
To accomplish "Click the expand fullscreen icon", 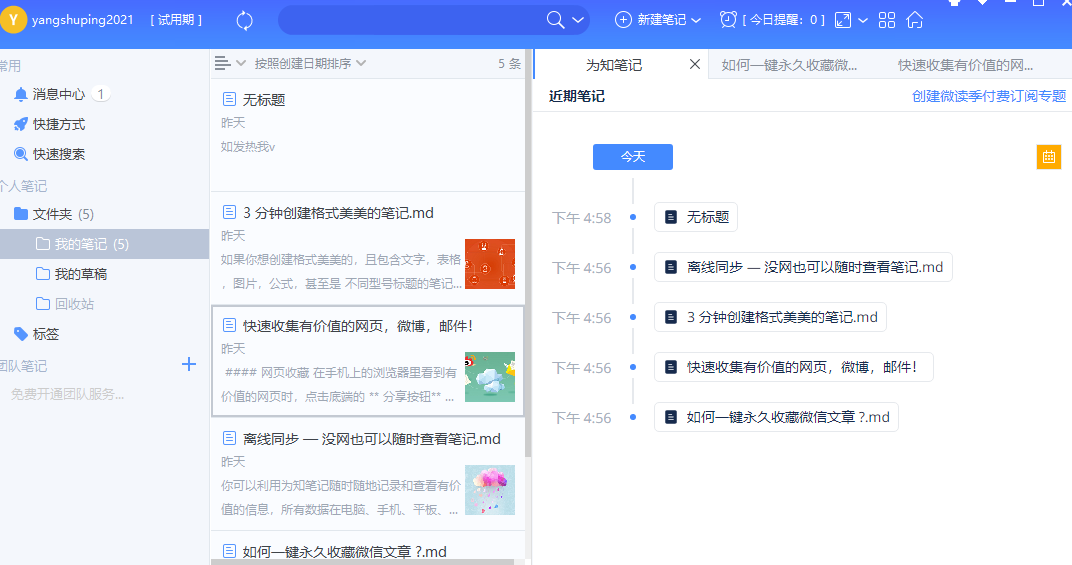I will pyautogui.click(x=843, y=20).
